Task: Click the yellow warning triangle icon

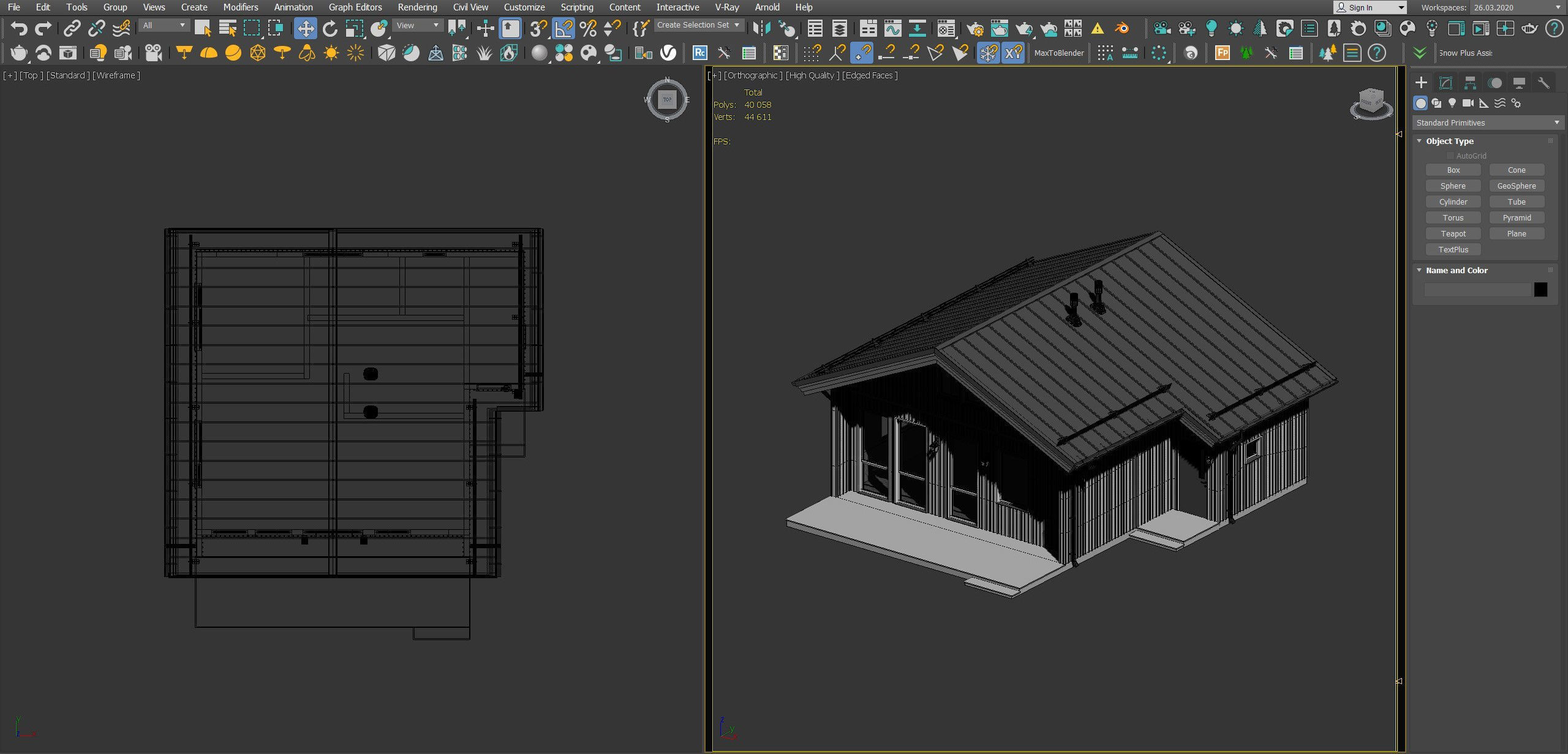Action: coord(1097,28)
